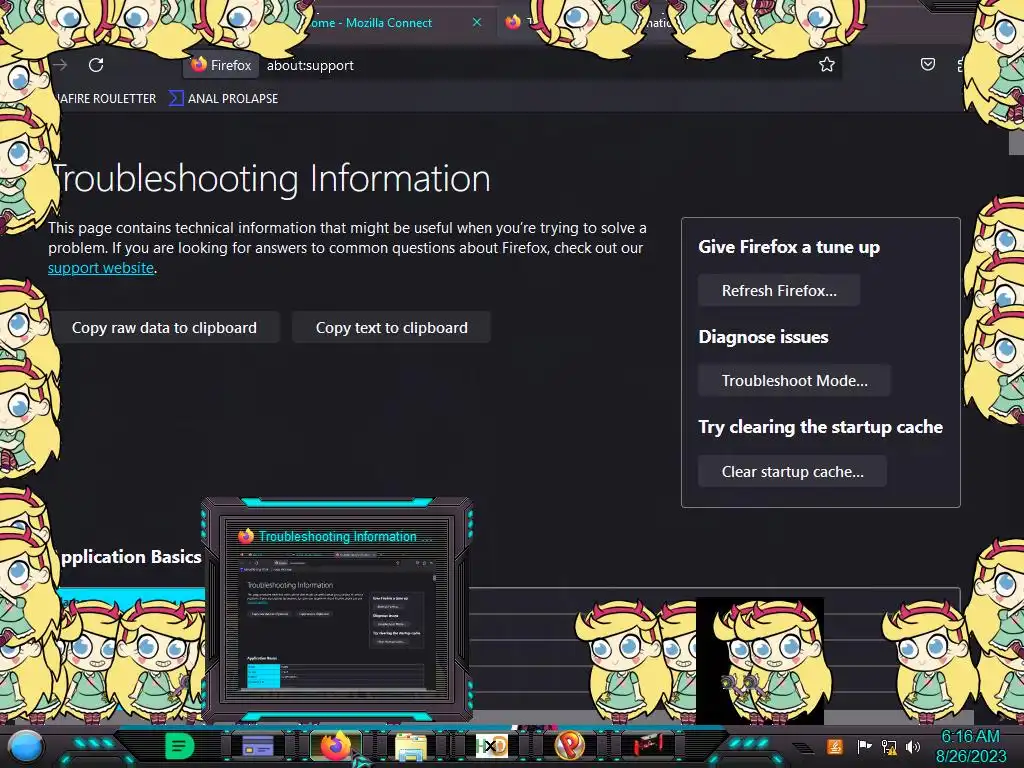The width and height of the screenshot is (1024, 768).
Task: Click the network tray icon
Action: [889, 746]
